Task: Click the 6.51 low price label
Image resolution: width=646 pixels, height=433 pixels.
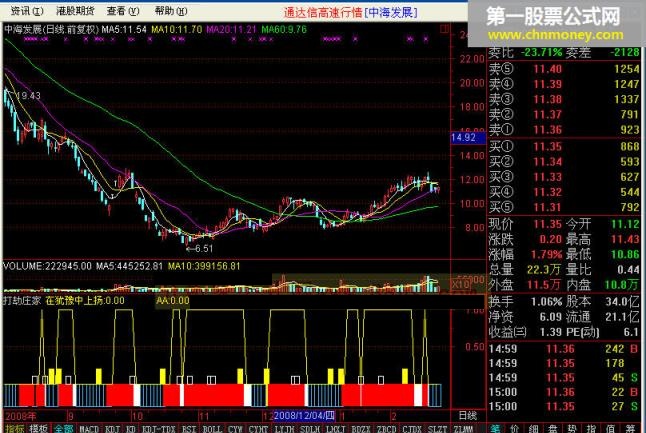Action: [204, 248]
